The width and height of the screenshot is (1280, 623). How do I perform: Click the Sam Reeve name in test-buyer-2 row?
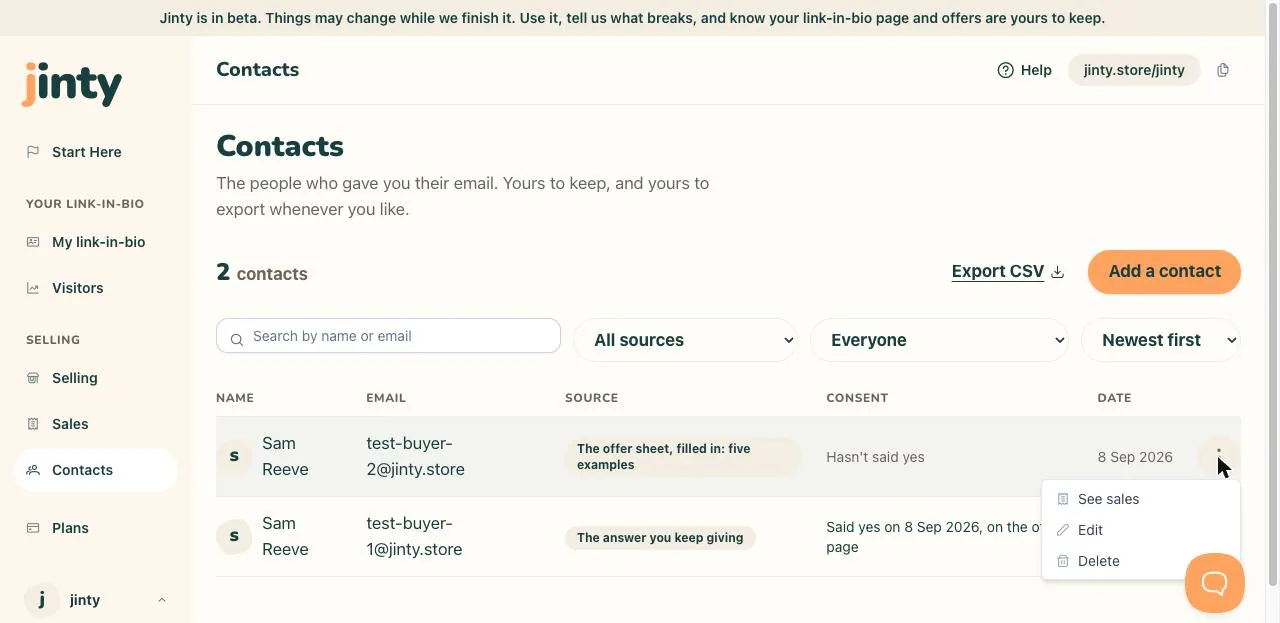tap(285, 456)
